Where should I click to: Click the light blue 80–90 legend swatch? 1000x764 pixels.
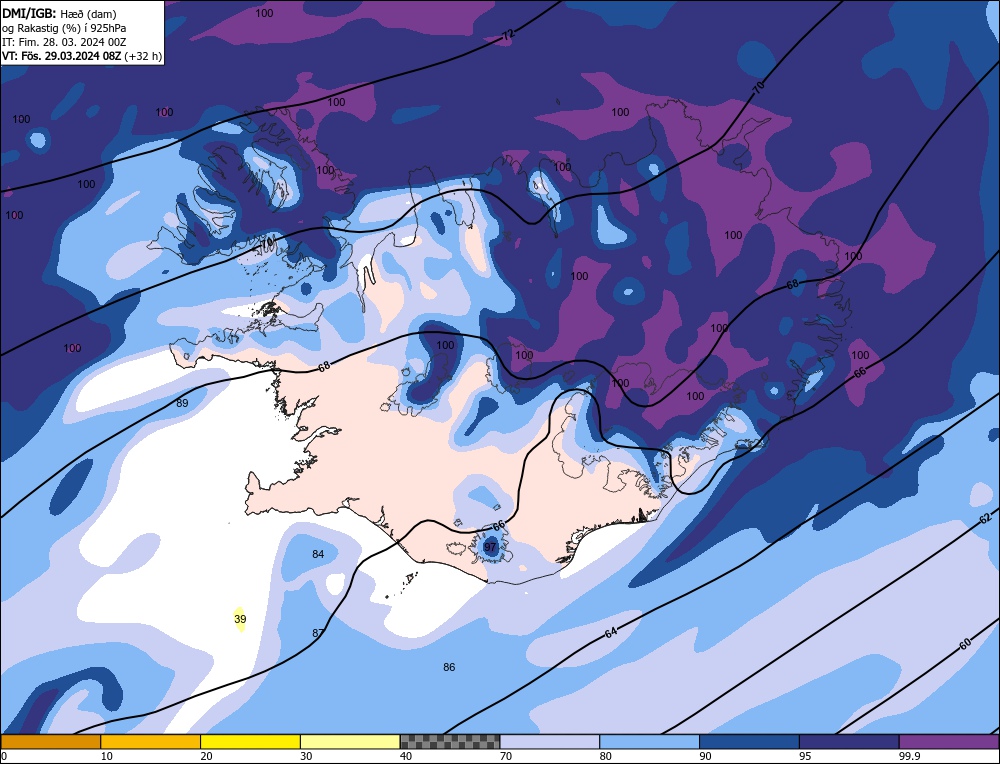coord(649,742)
